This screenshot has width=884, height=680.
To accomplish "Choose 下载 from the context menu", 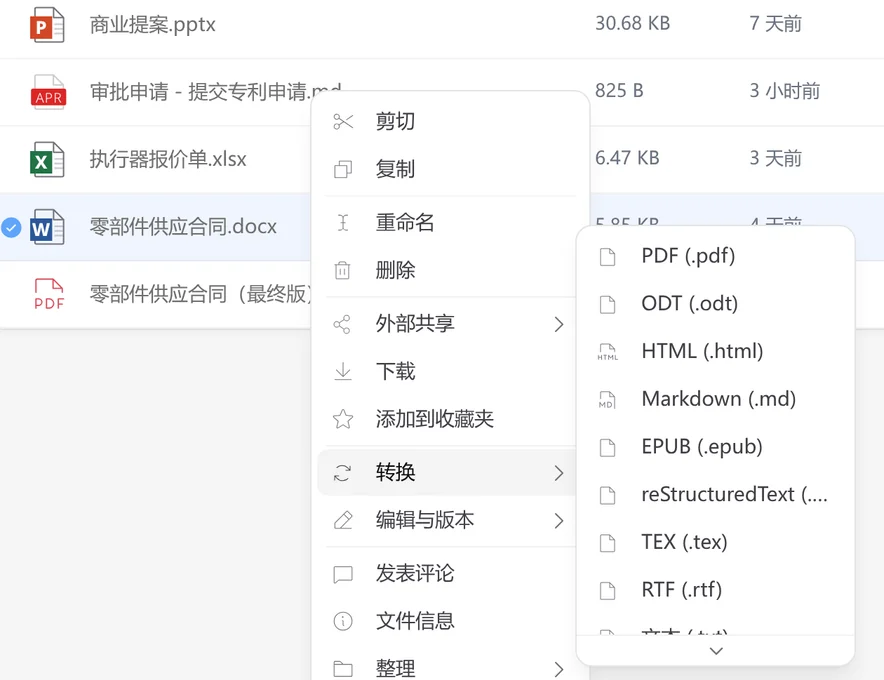I will [x=450, y=371].
